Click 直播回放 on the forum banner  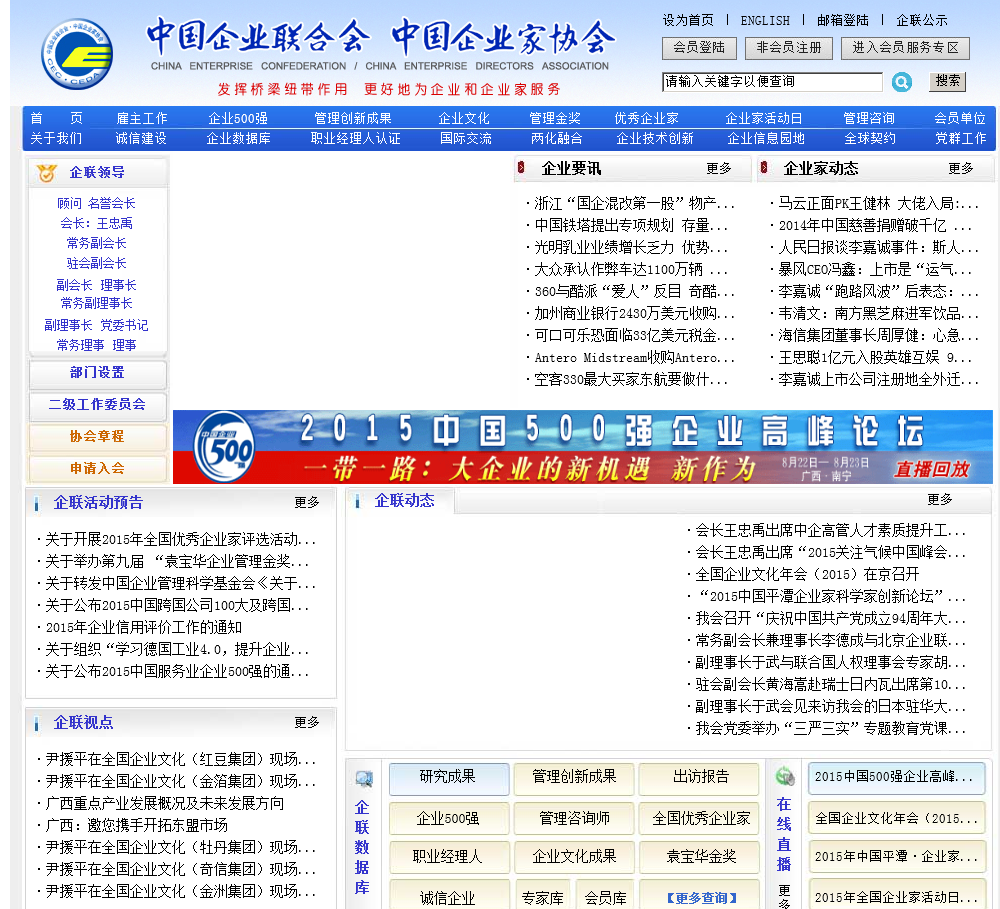(931, 469)
